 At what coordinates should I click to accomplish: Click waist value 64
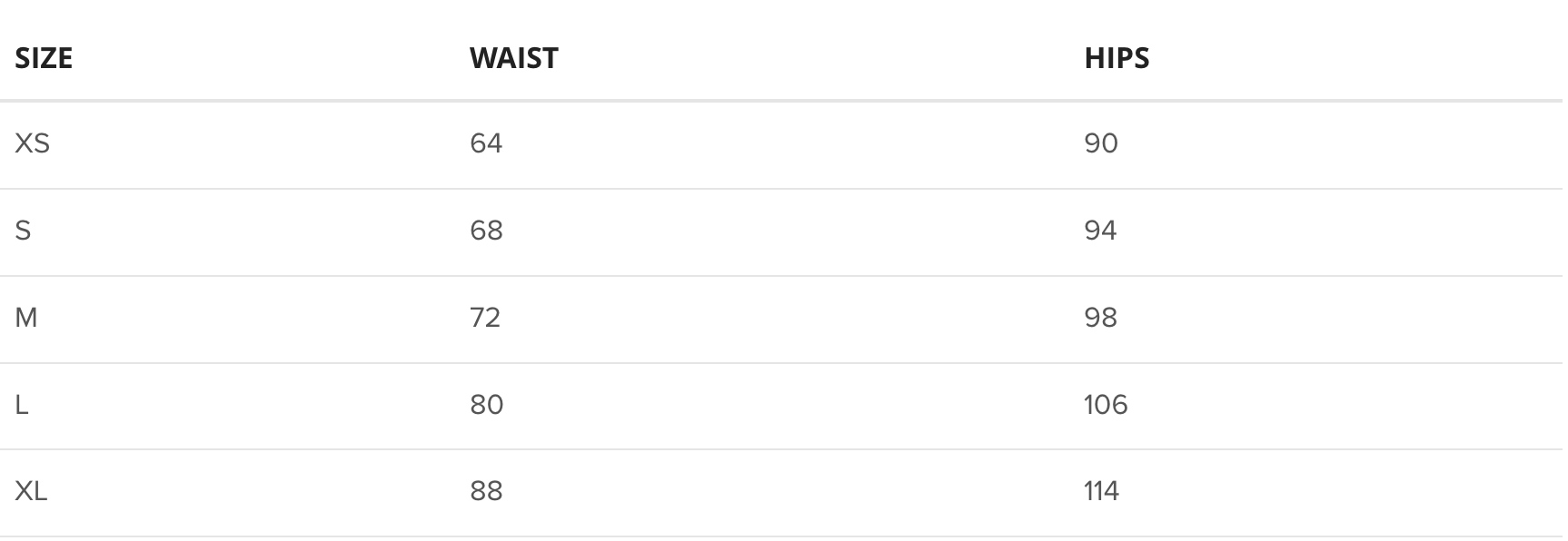(x=486, y=143)
